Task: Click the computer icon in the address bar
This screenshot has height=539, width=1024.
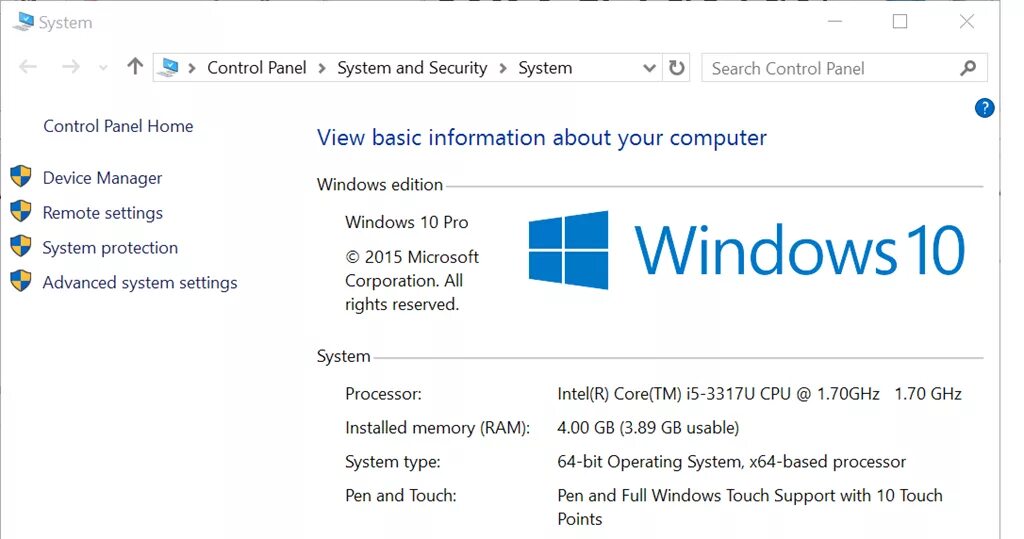Action: pyautogui.click(x=169, y=68)
